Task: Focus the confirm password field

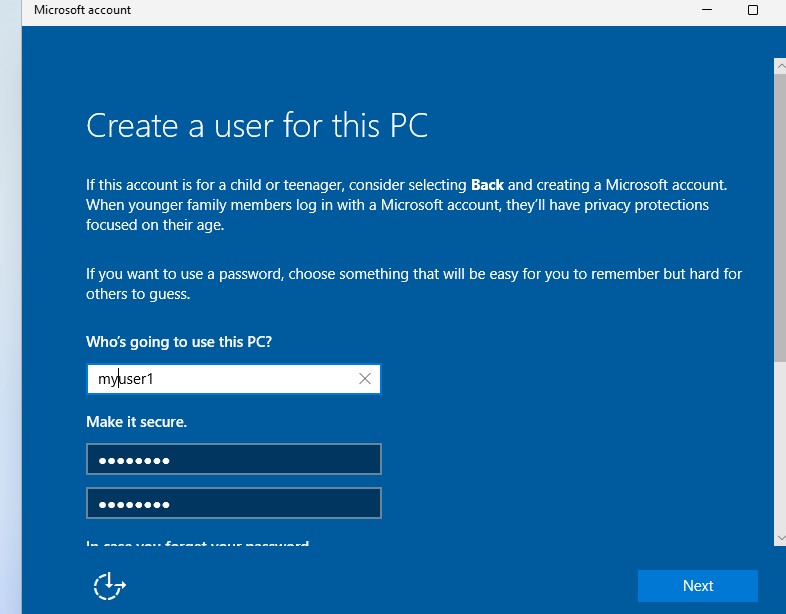Action: tap(234, 504)
